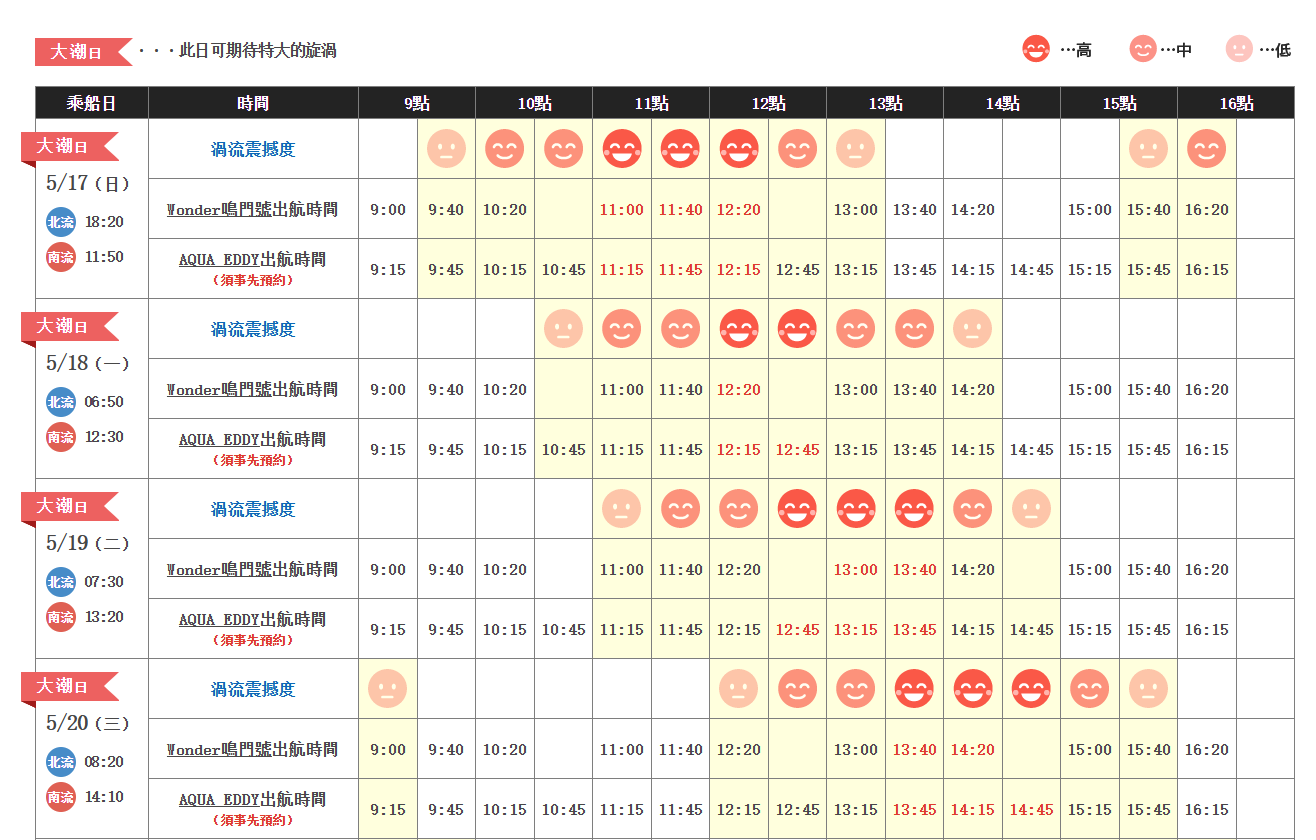Click the 5/20 low face above 9:00

387,689
